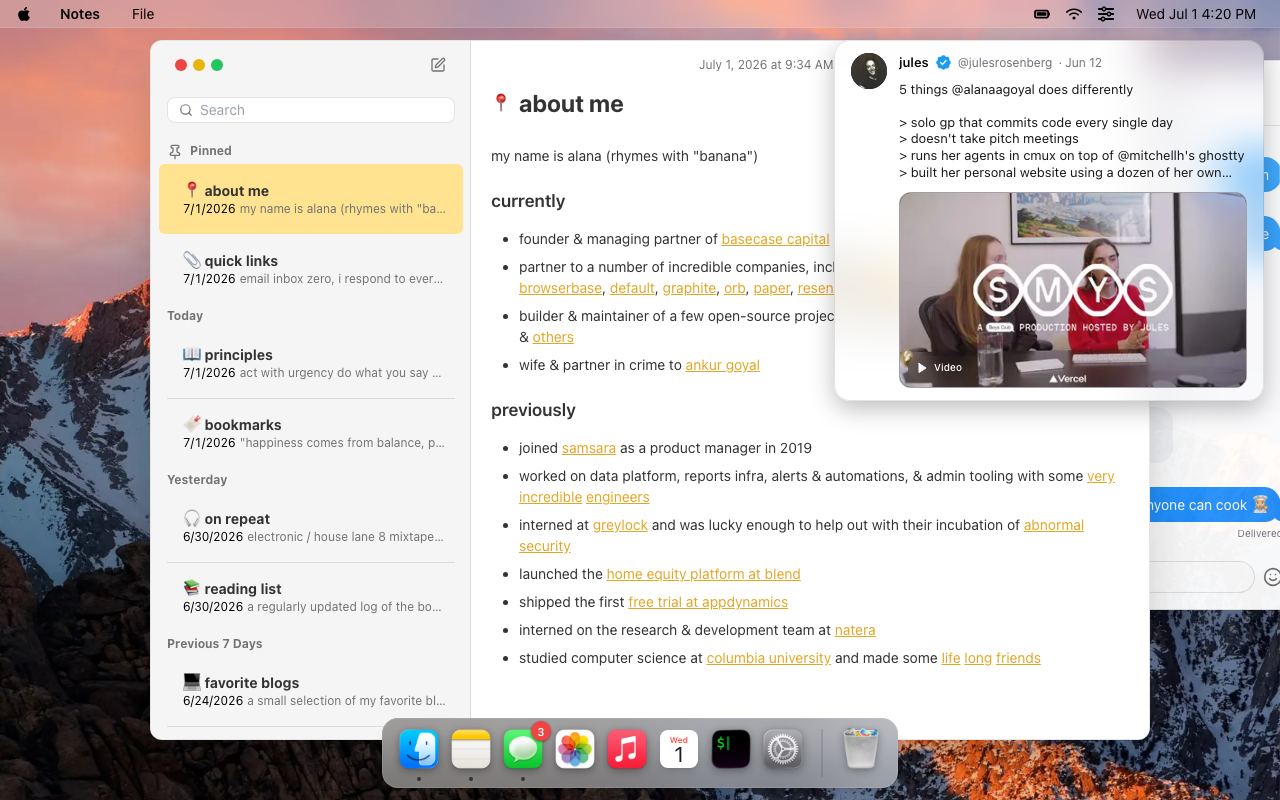Open Control Center in menu bar
The width and height of the screenshot is (1280, 800).
click(1106, 14)
